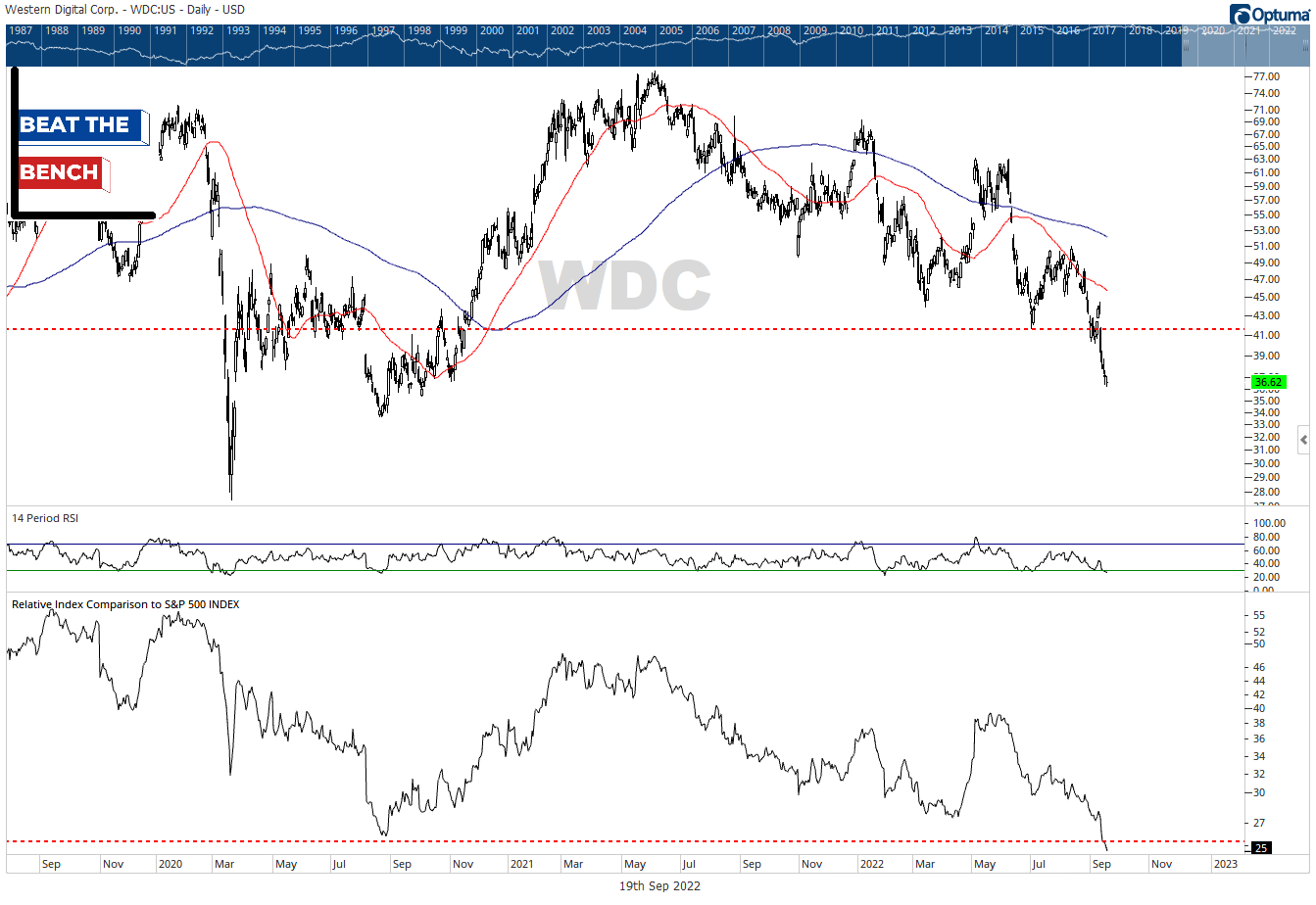Click the 2020 label on the bottom date axis
The image size is (1316, 905).
coord(171,864)
